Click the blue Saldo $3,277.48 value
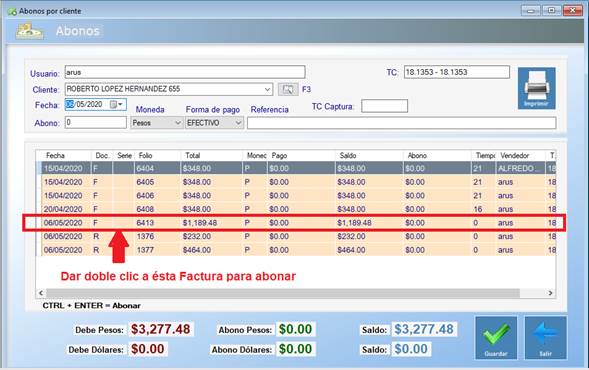589x370 pixels. pyautogui.click(x=424, y=329)
